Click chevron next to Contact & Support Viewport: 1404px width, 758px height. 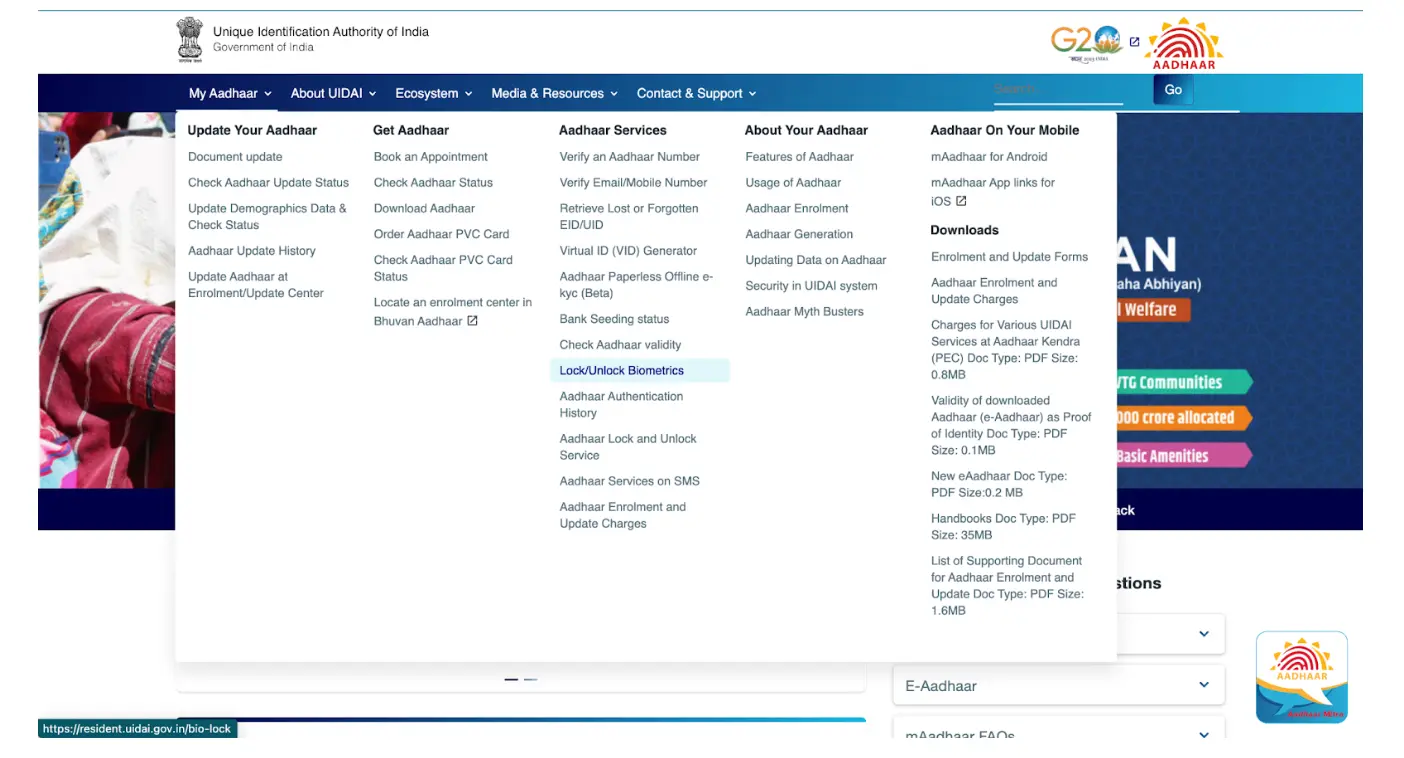coord(752,94)
